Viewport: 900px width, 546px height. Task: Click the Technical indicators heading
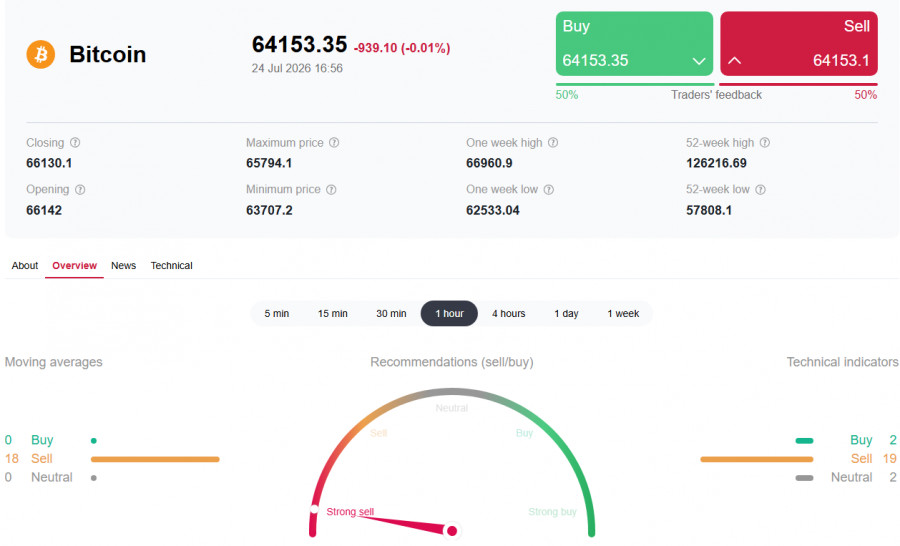coord(842,362)
